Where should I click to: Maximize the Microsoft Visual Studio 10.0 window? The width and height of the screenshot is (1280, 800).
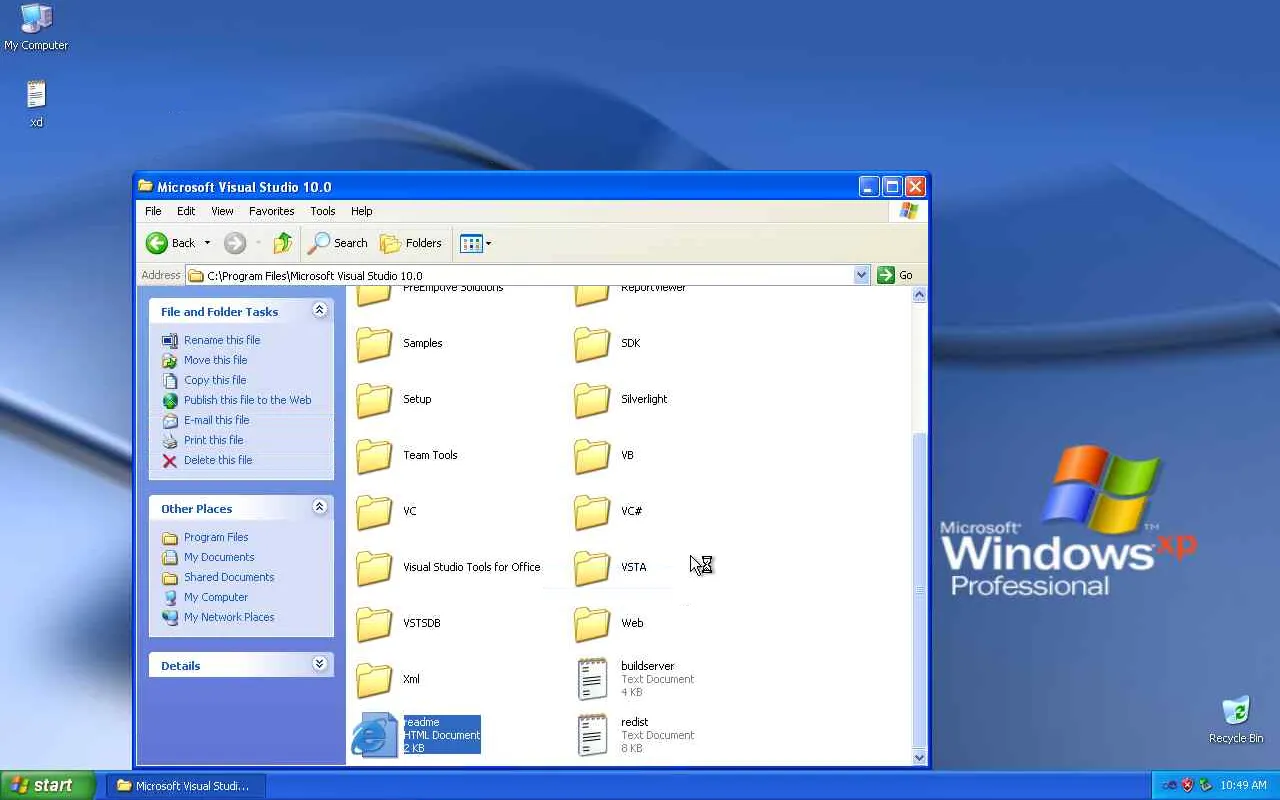tap(891, 187)
